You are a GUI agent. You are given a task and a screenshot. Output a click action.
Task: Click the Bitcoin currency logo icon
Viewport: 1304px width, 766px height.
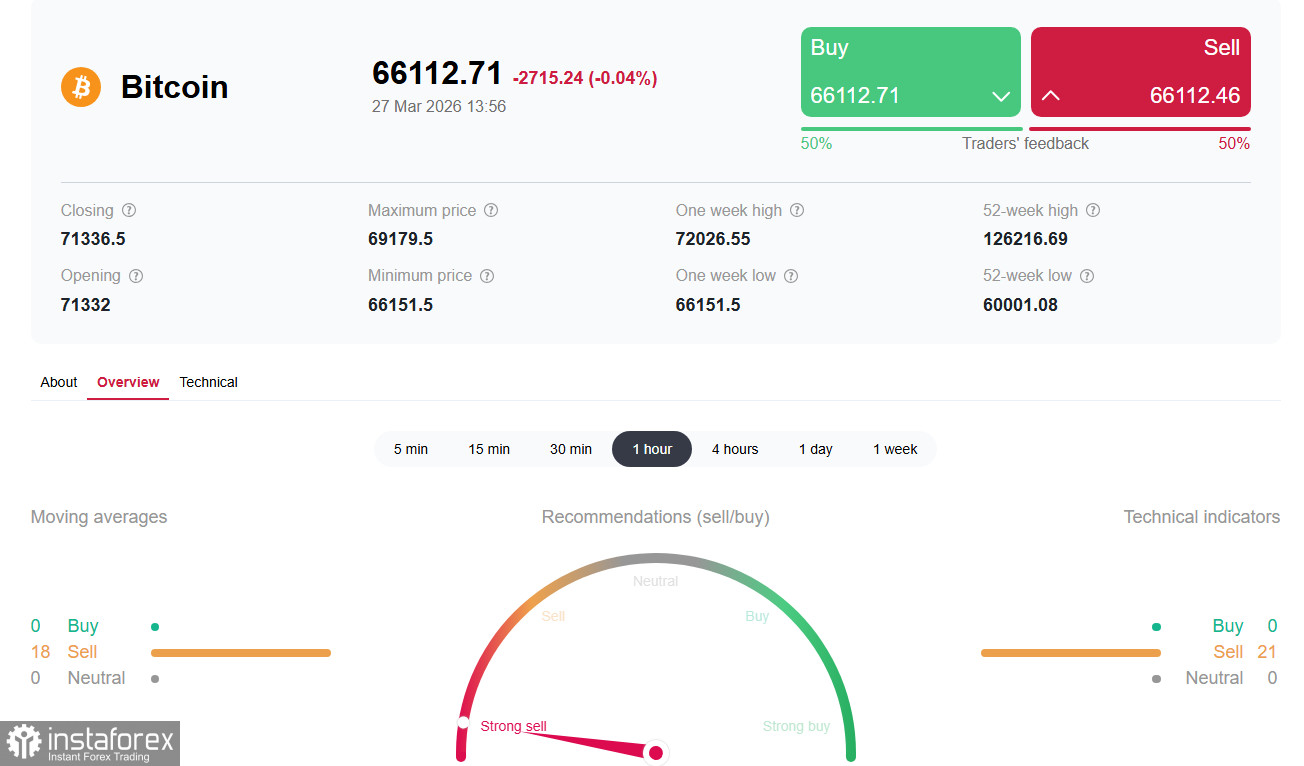point(80,87)
